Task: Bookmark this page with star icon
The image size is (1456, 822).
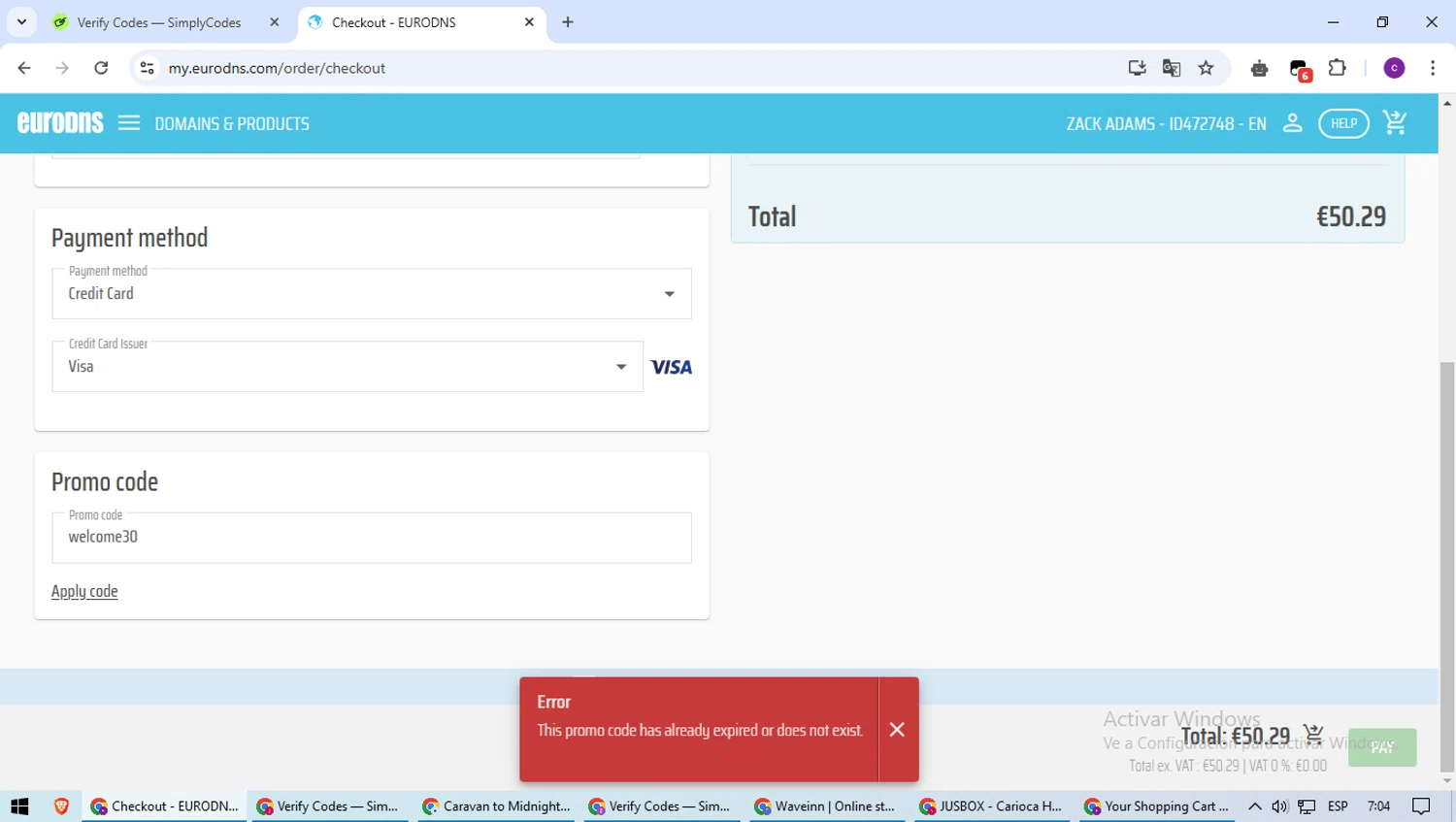Action: pos(1207,68)
